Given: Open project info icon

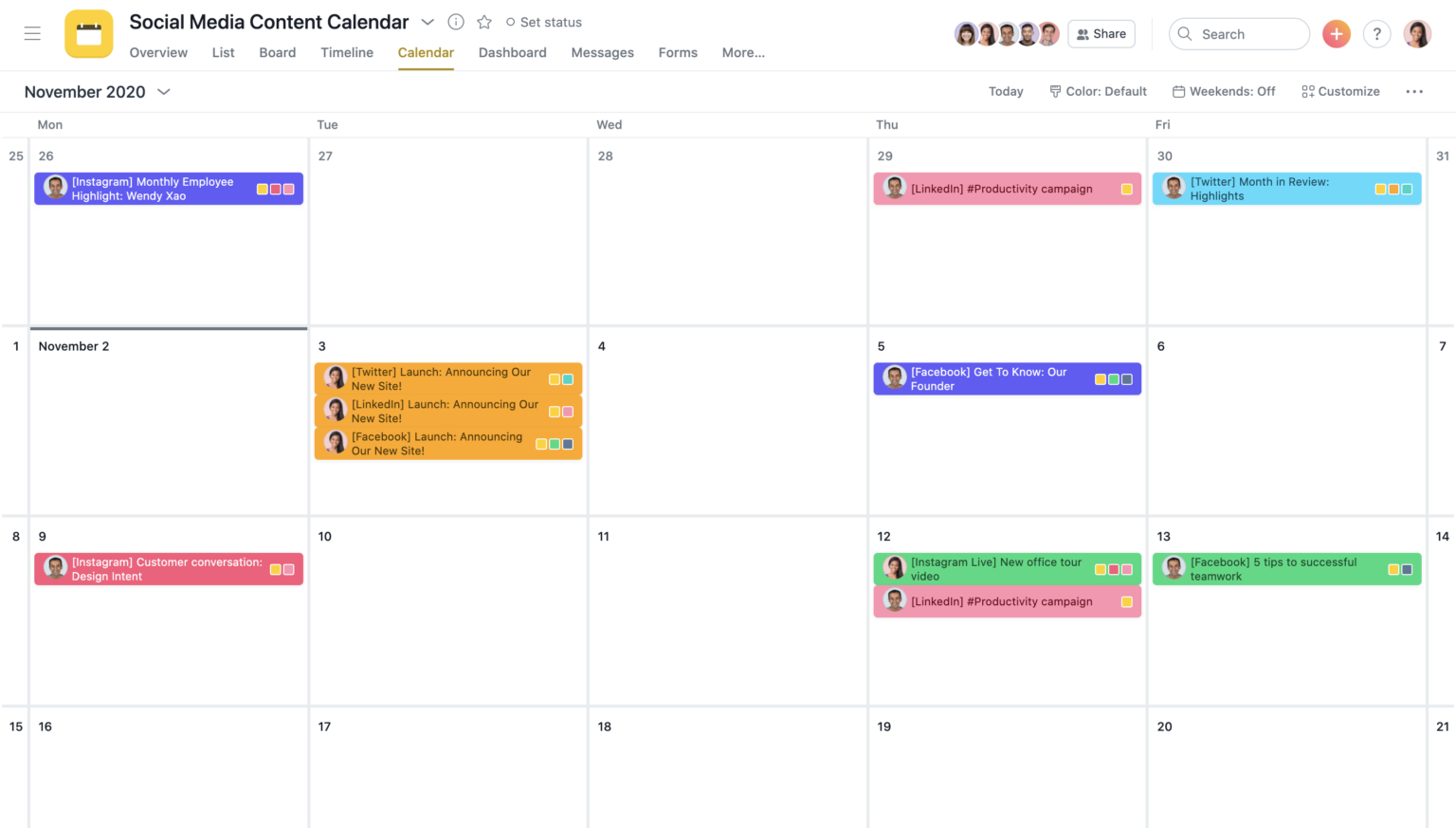Looking at the screenshot, I should [x=456, y=22].
